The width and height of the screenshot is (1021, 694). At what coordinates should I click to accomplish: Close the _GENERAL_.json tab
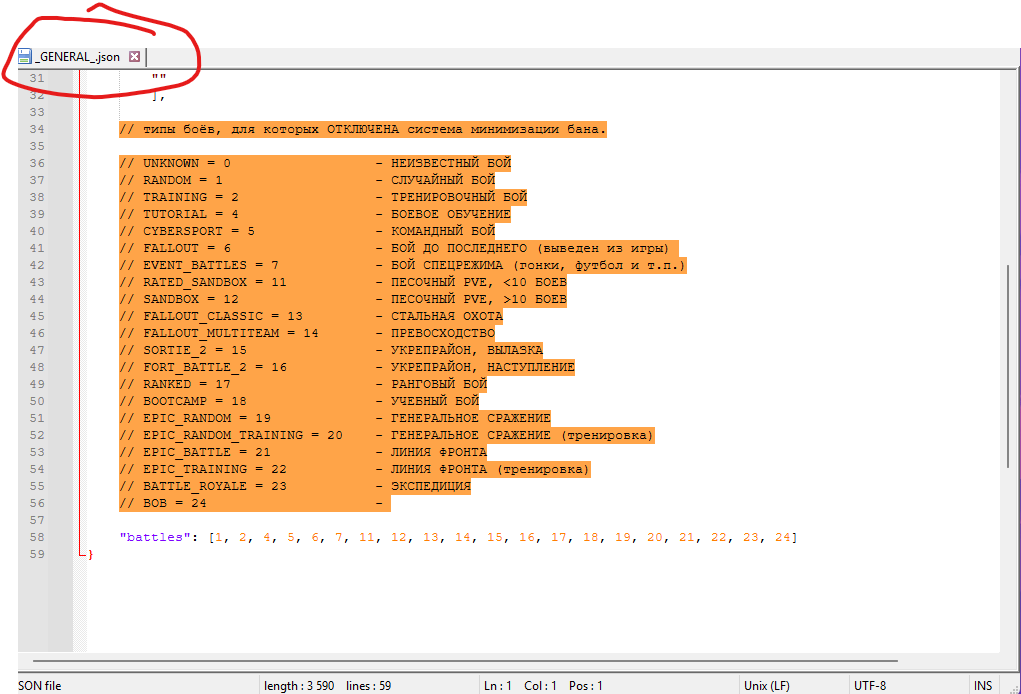135,57
